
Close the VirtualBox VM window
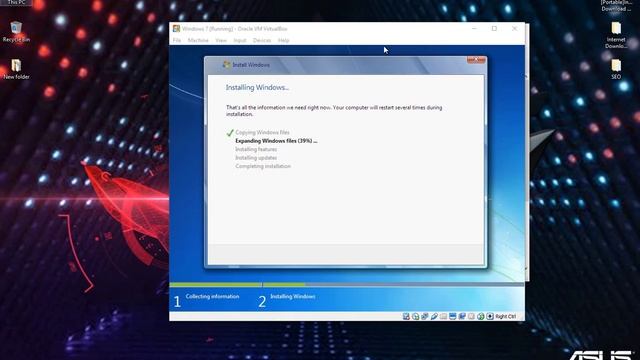click(514, 29)
